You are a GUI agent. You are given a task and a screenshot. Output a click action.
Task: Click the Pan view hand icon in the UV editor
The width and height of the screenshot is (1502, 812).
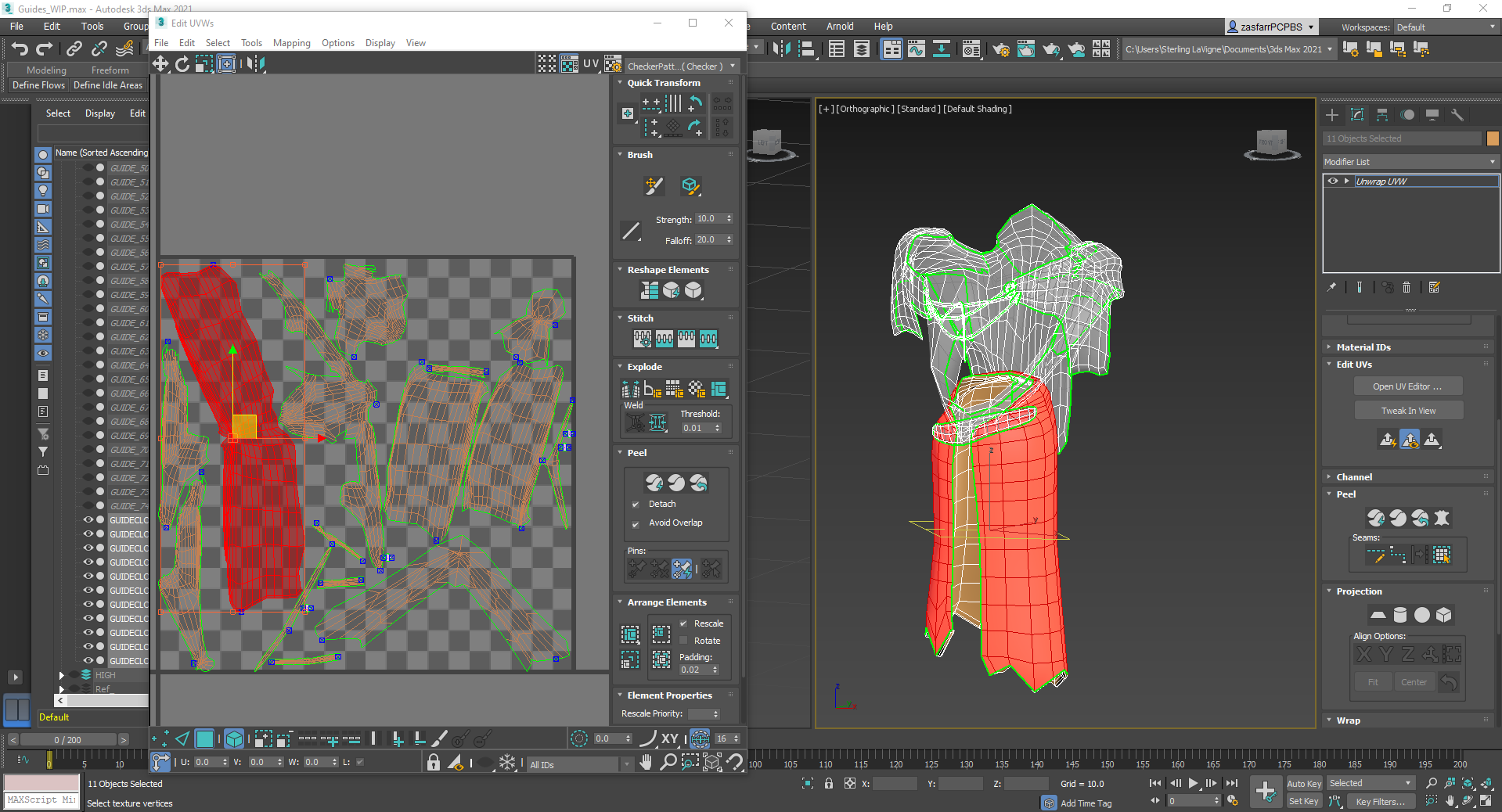pyautogui.click(x=646, y=762)
